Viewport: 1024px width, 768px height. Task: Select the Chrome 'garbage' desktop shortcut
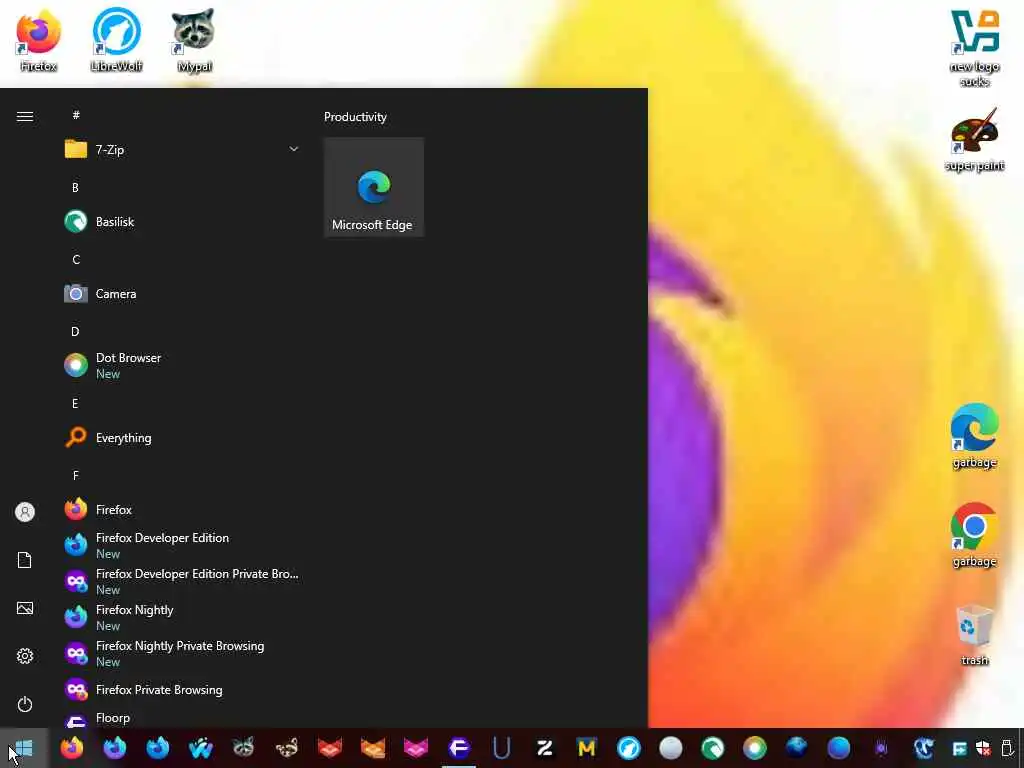coord(974,536)
